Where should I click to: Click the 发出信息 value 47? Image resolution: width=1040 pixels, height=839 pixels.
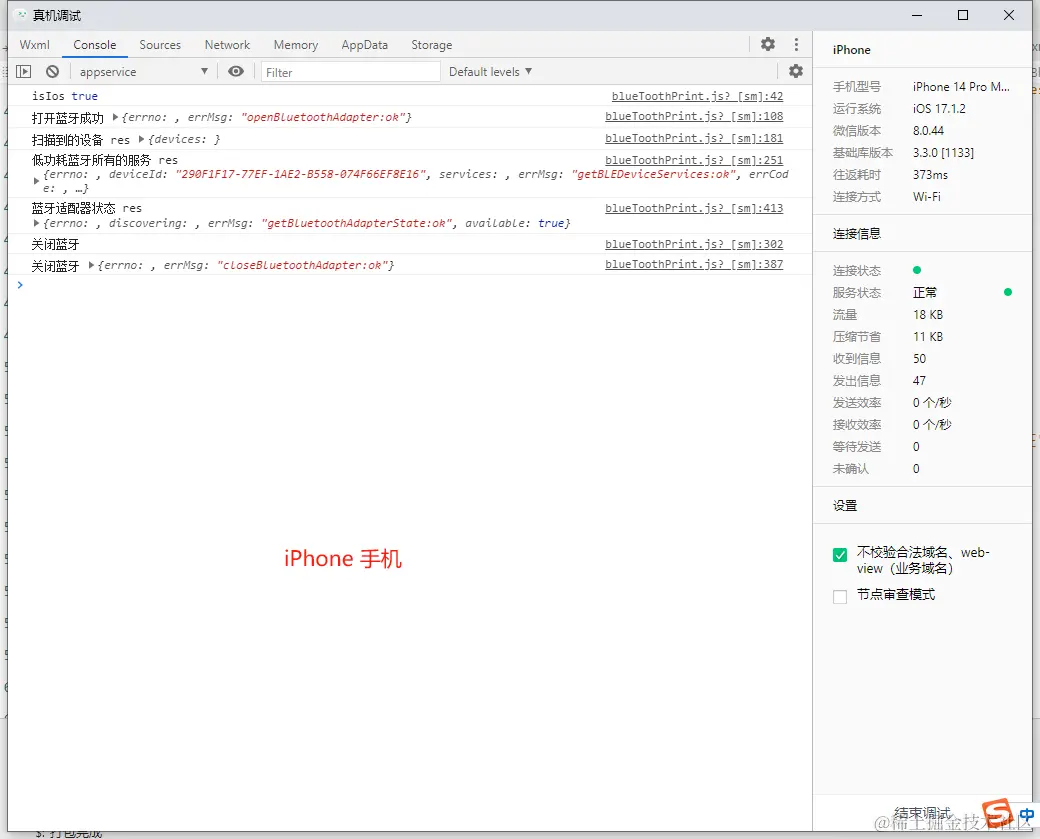click(919, 380)
